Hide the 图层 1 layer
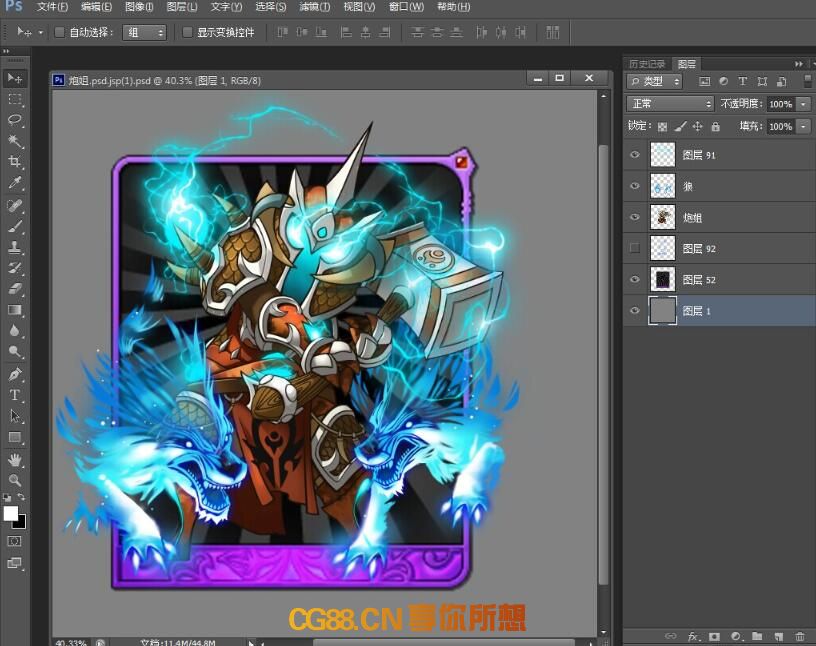 click(x=635, y=311)
